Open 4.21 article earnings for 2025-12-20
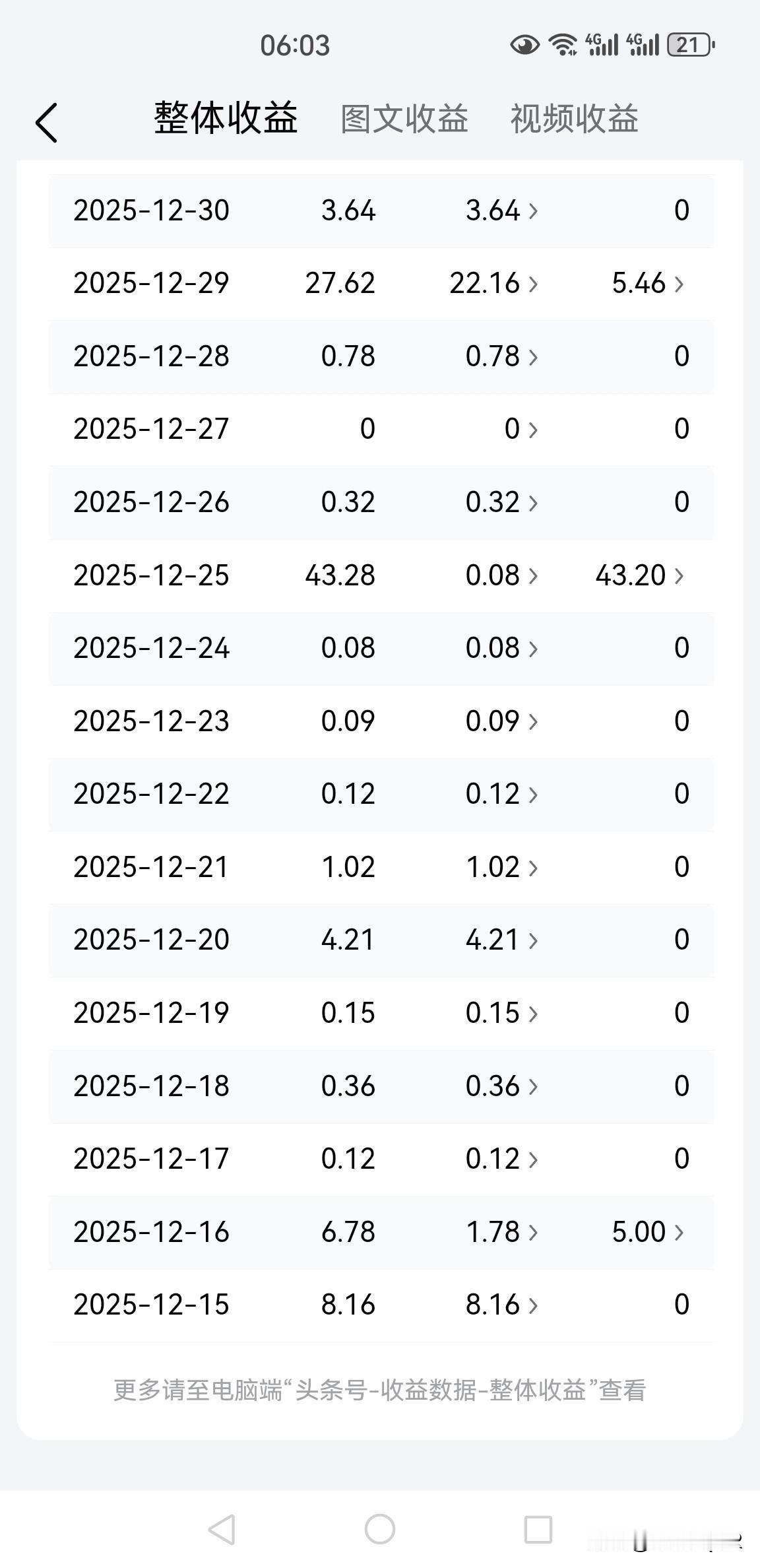The height and width of the screenshot is (1568, 760). coord(501,940)
